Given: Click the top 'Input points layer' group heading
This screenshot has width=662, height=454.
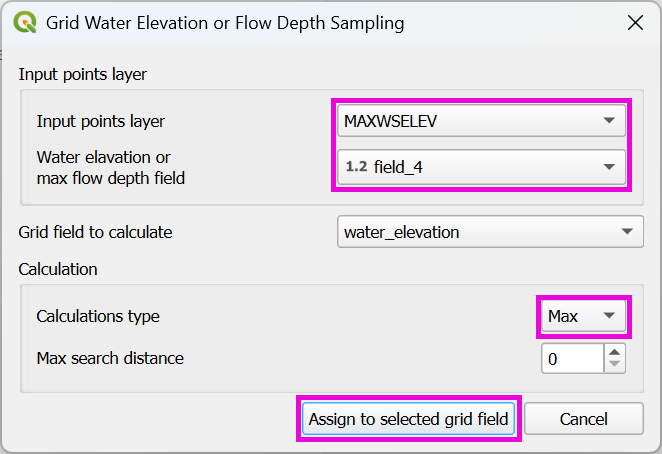Looking at the screenshot, I should (83, 74).
